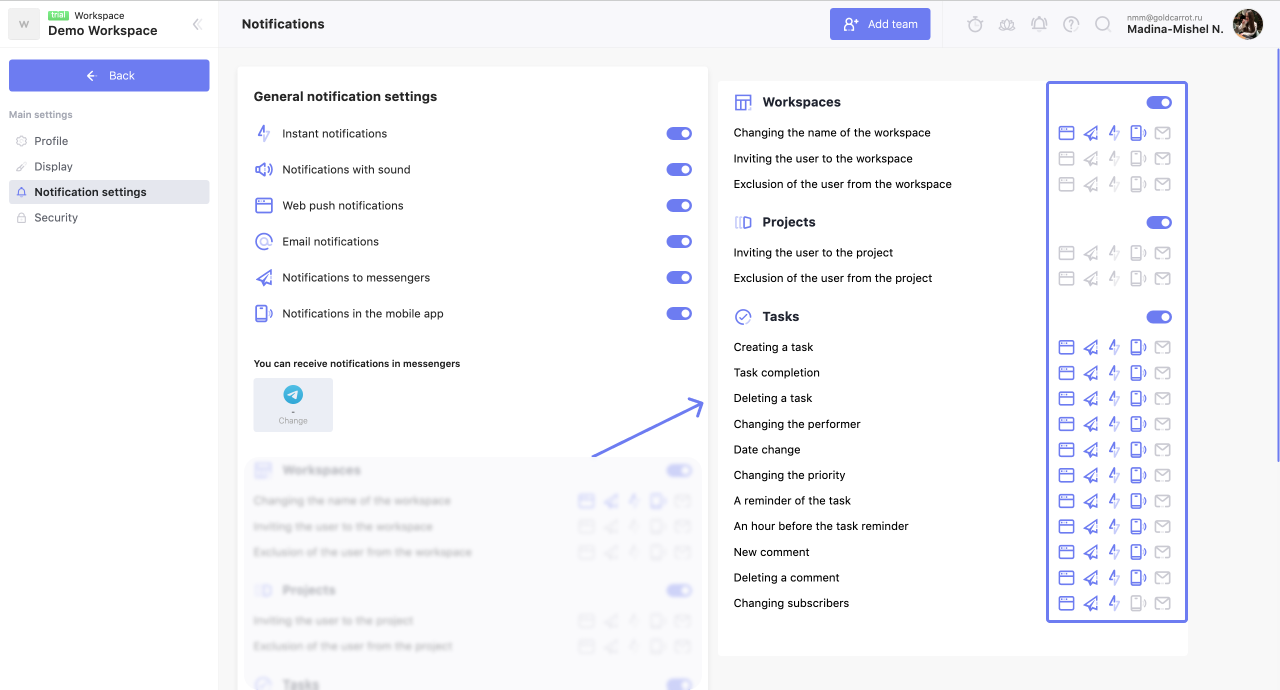Open the notifications bell in header
Image resolution: width=1280 pixels, height=690 pixels.
(1039, 24)
